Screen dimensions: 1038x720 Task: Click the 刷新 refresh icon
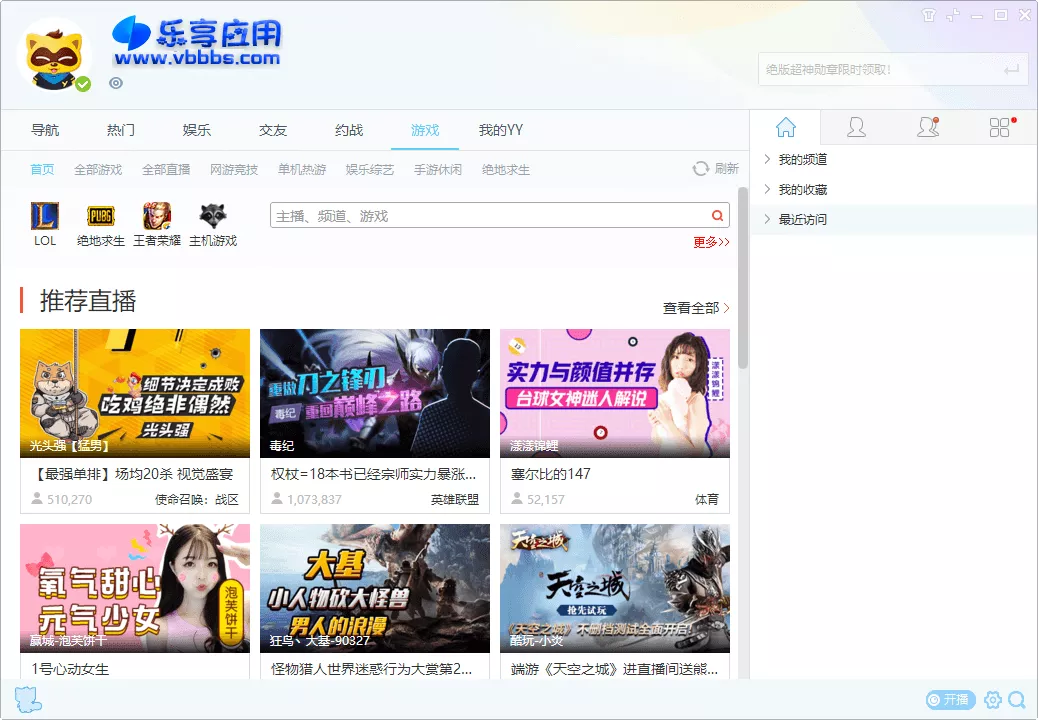699,169
